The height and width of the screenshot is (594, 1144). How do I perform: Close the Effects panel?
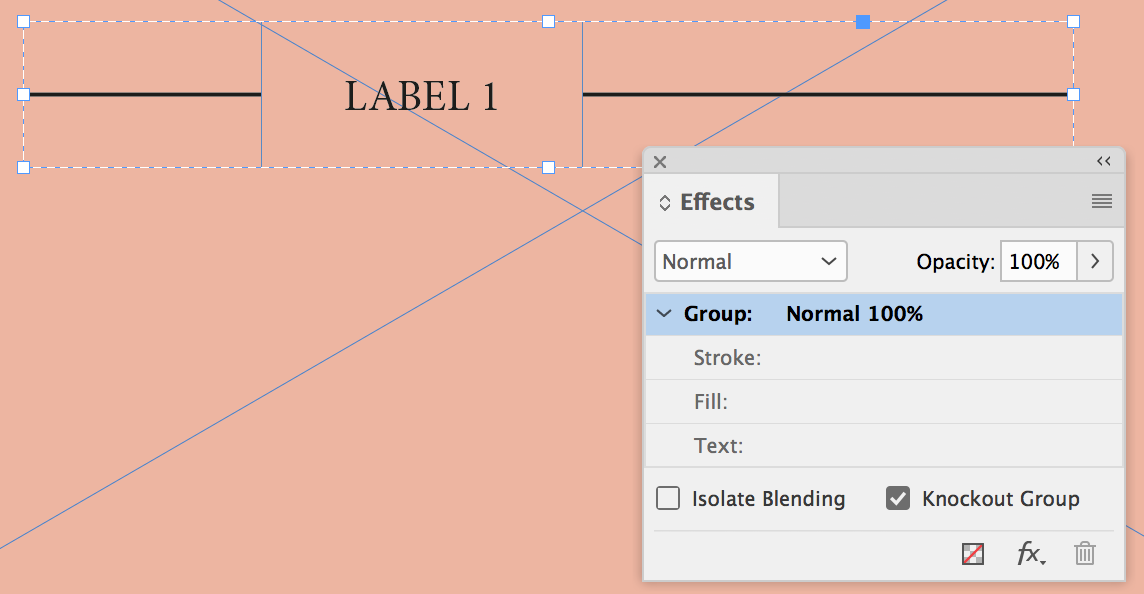(660, 162)
